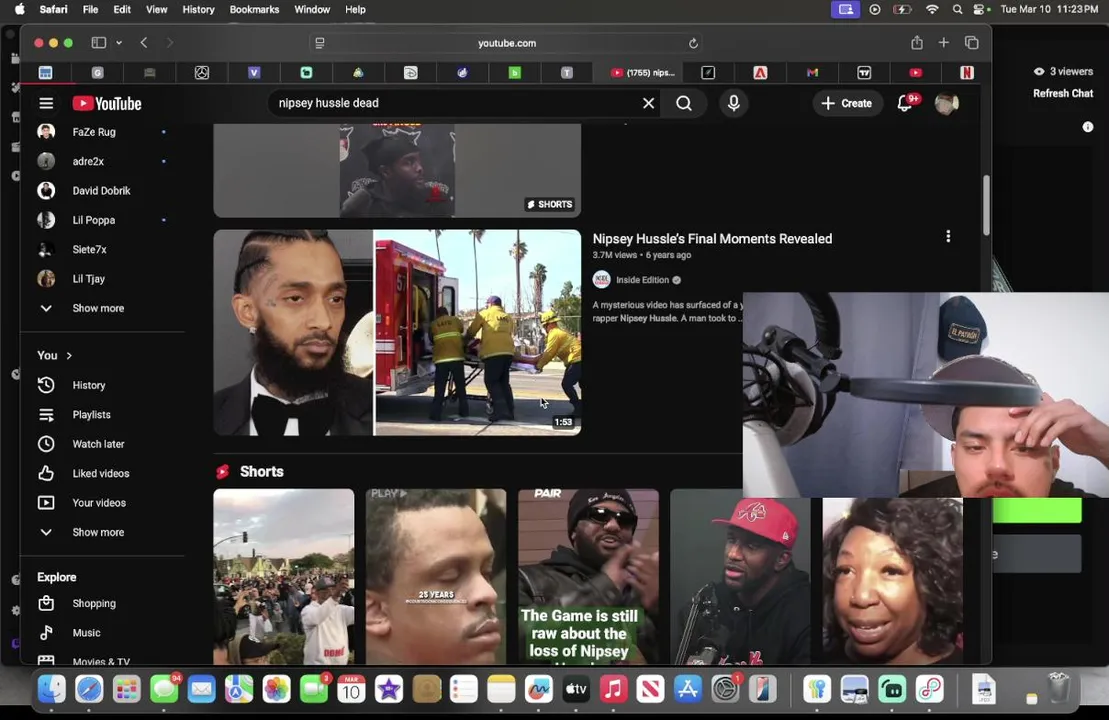Open the crowd street Short

[284, 576]
